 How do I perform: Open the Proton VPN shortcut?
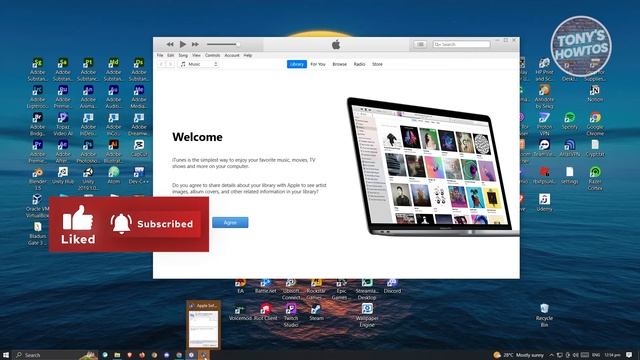544,124
